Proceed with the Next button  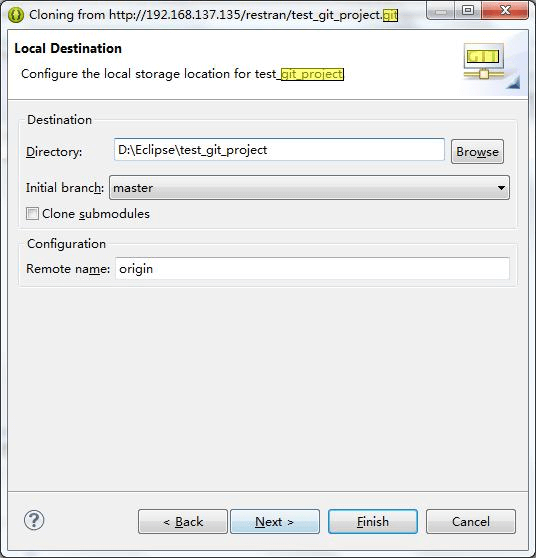click(275, 522)
